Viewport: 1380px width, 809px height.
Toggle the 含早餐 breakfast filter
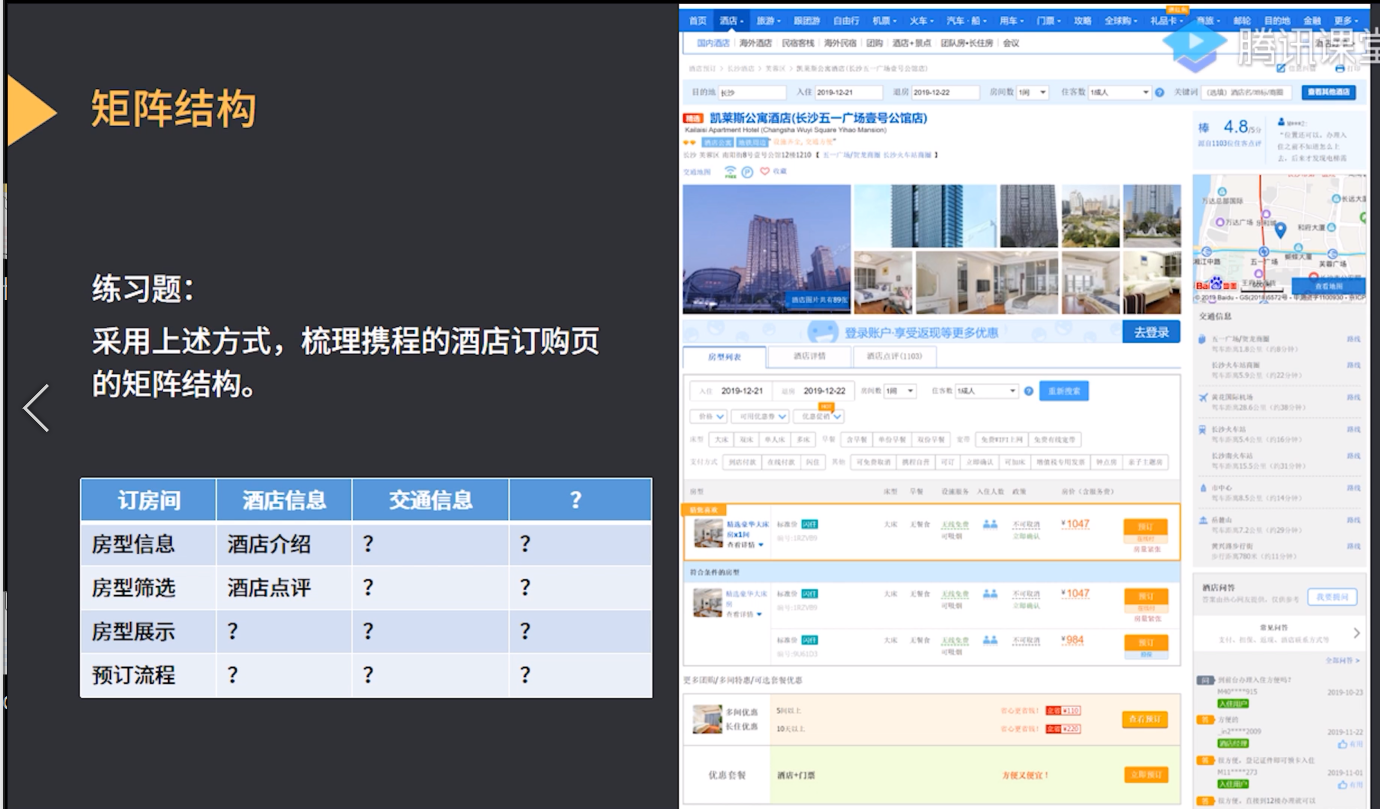click(855, 440)
